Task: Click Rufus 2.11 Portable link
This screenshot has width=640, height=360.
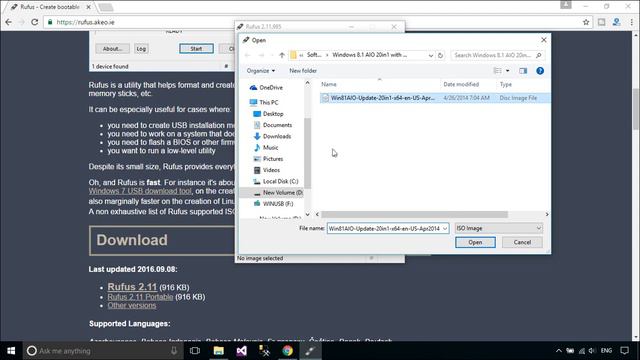Action: tap(140, 297)
